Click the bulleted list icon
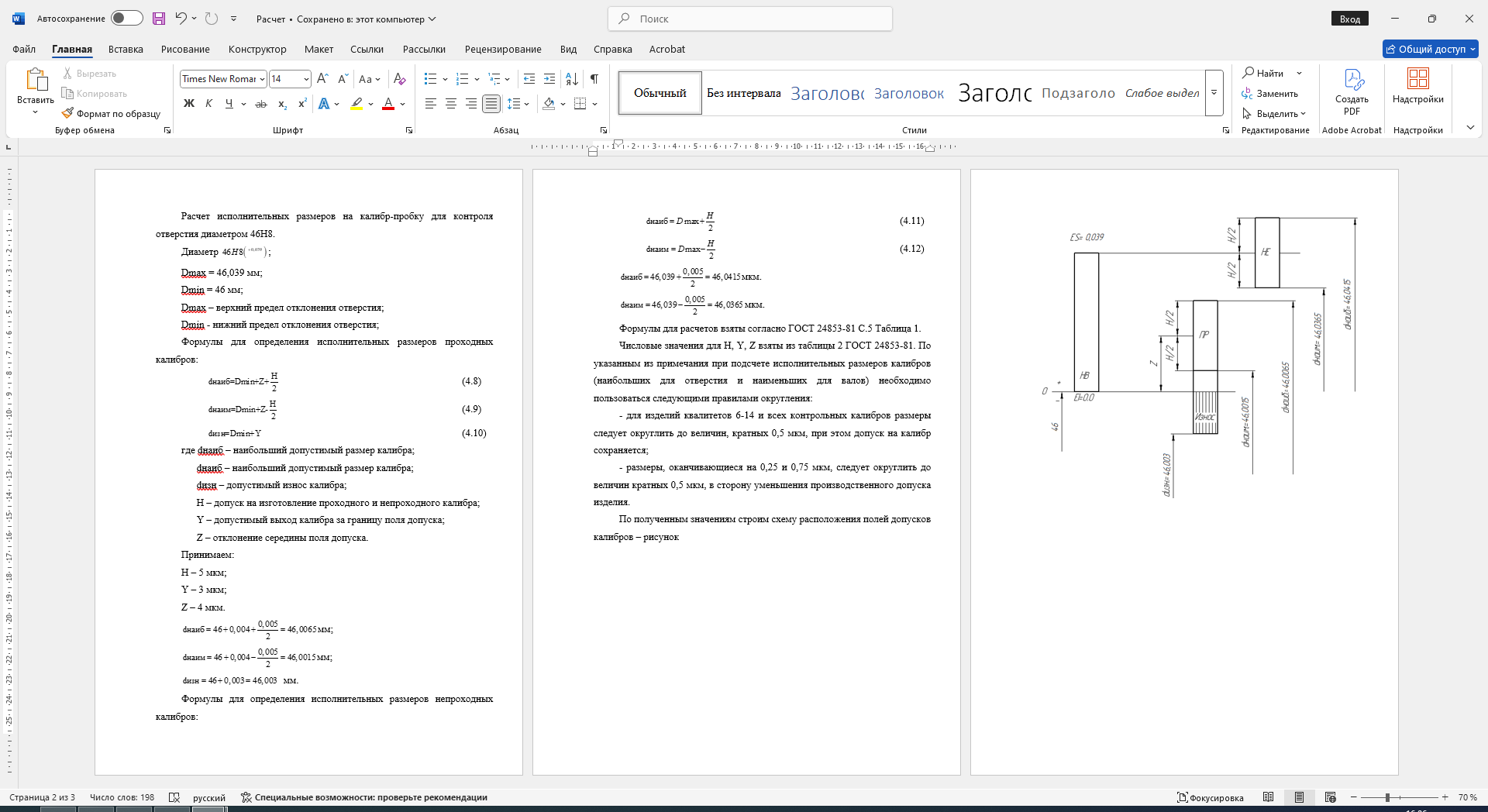Image resolution: width=1488 pixels, height=812 pixels. tap(431, 79)
